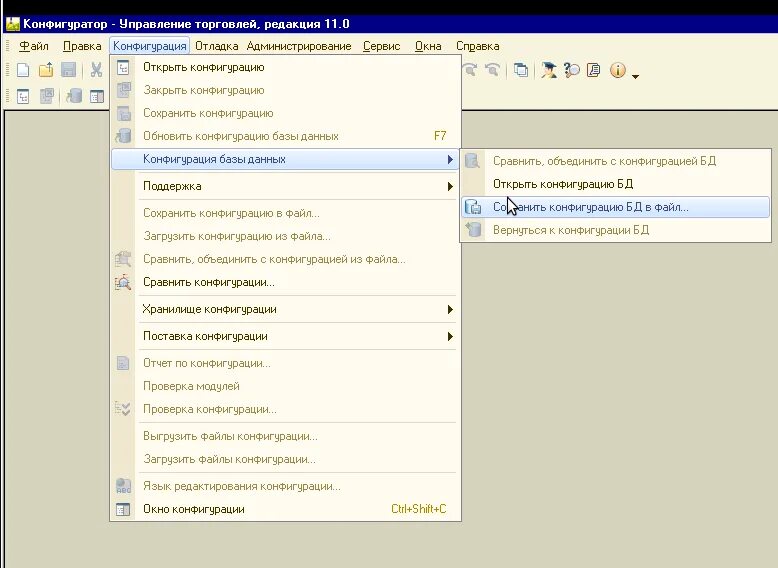Image resolution: width=778 pixels, height=568 pixels.
Task: Click Сравнить, объединить с конфигурацией БД
Action: coord(615,161)
